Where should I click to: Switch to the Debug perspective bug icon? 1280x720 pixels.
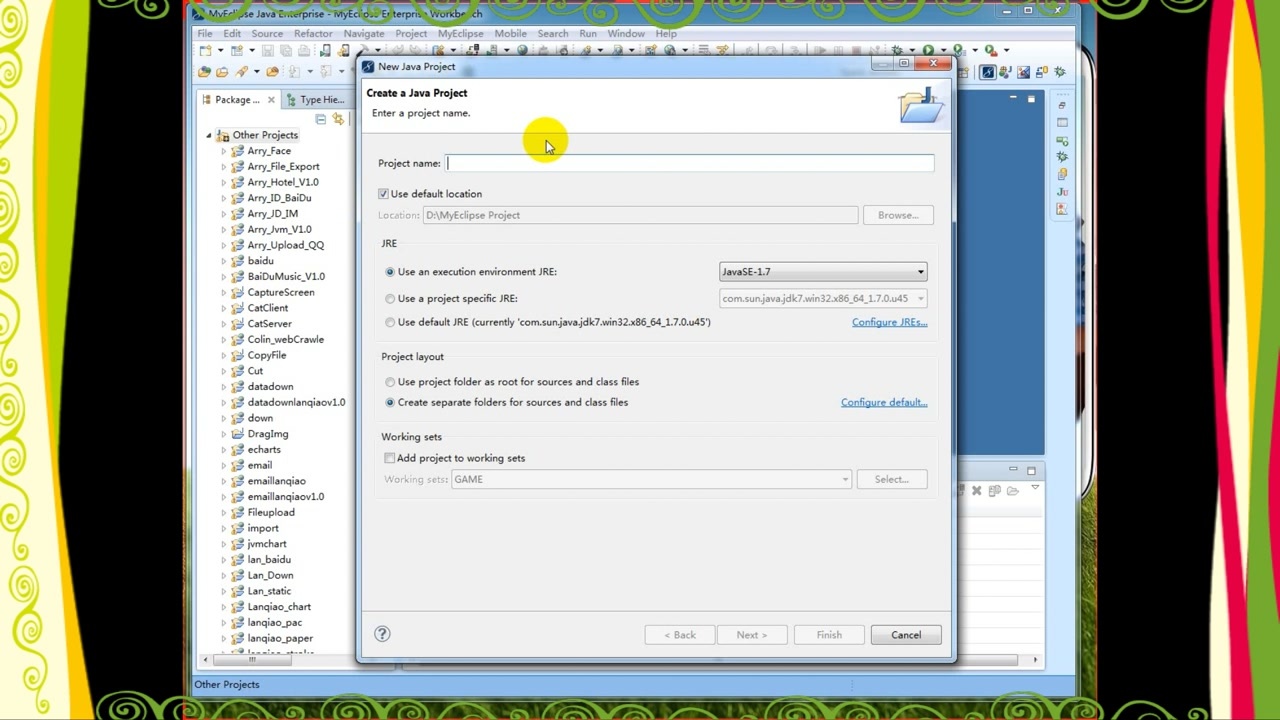tap(1059, 72)
